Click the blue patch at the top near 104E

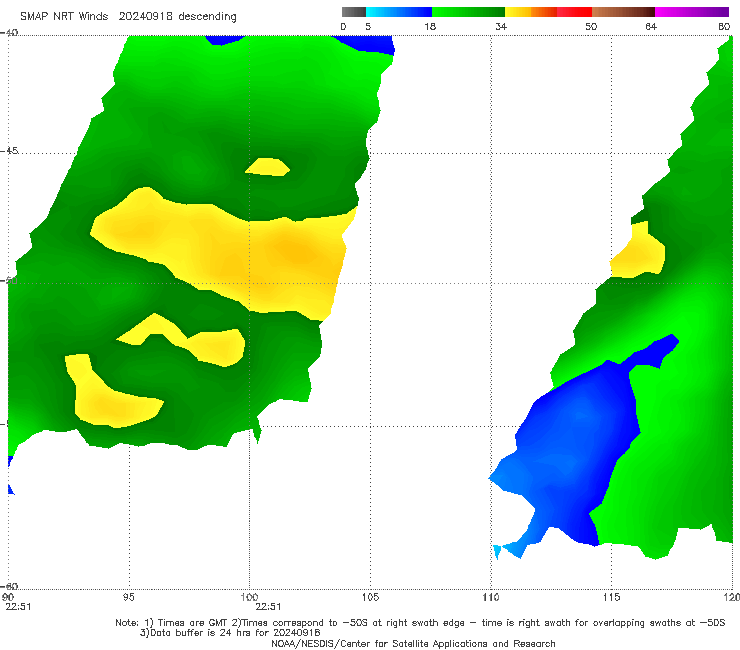(x=373, y=45)
